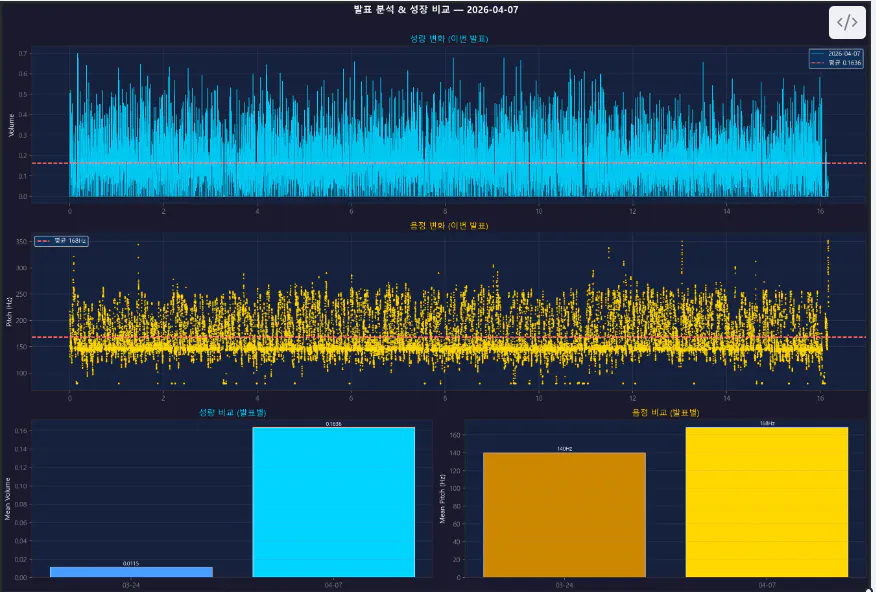Click the dark orange 03-24 pitch bar
Image resolution: width=876 pixels, height=592 pixels.
564,515
